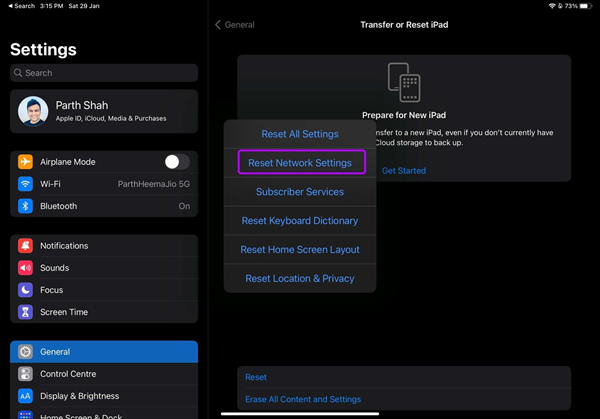Tap the Sounds speaker icon

(x=25, y=268)
